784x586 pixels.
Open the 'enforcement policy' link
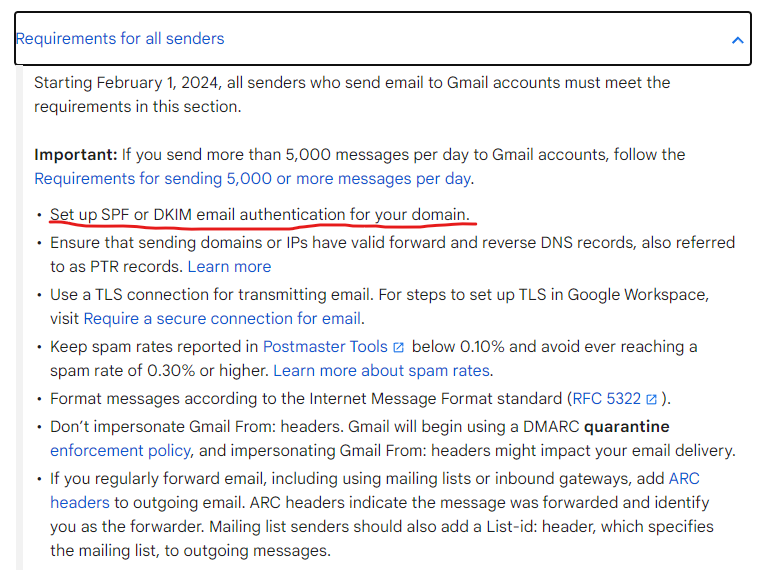(120, 451)
